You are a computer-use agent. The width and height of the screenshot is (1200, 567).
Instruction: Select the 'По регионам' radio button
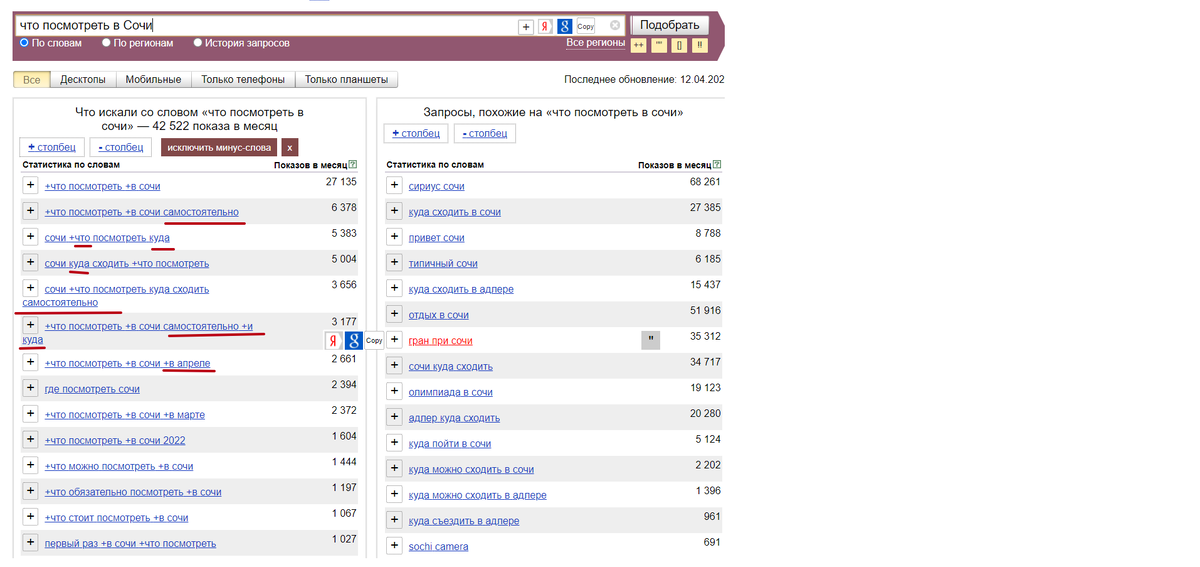point(106,43)
